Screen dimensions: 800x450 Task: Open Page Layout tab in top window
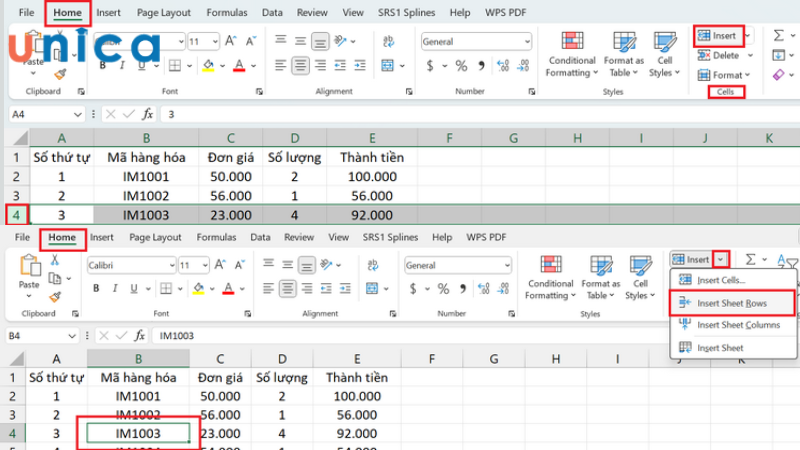click(x=164, y=13)
